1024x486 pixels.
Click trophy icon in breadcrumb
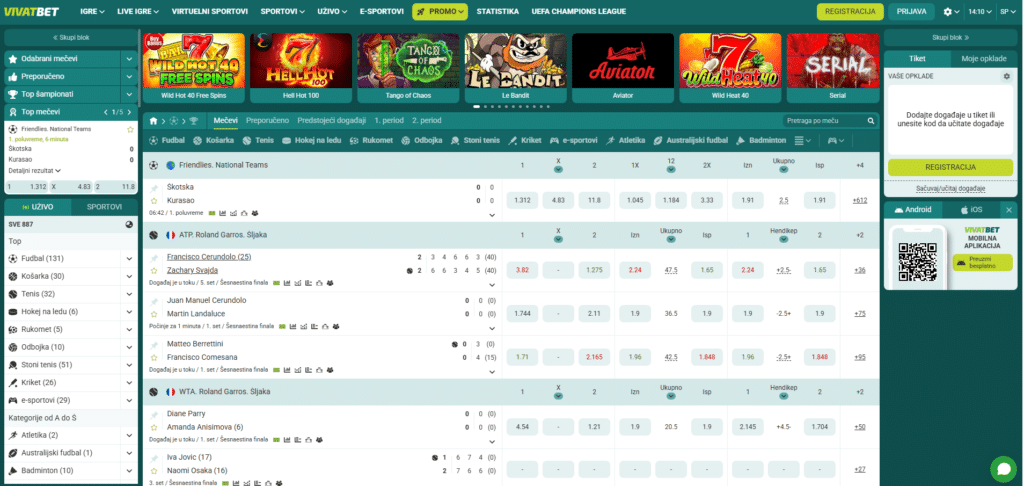coord(193,121)
